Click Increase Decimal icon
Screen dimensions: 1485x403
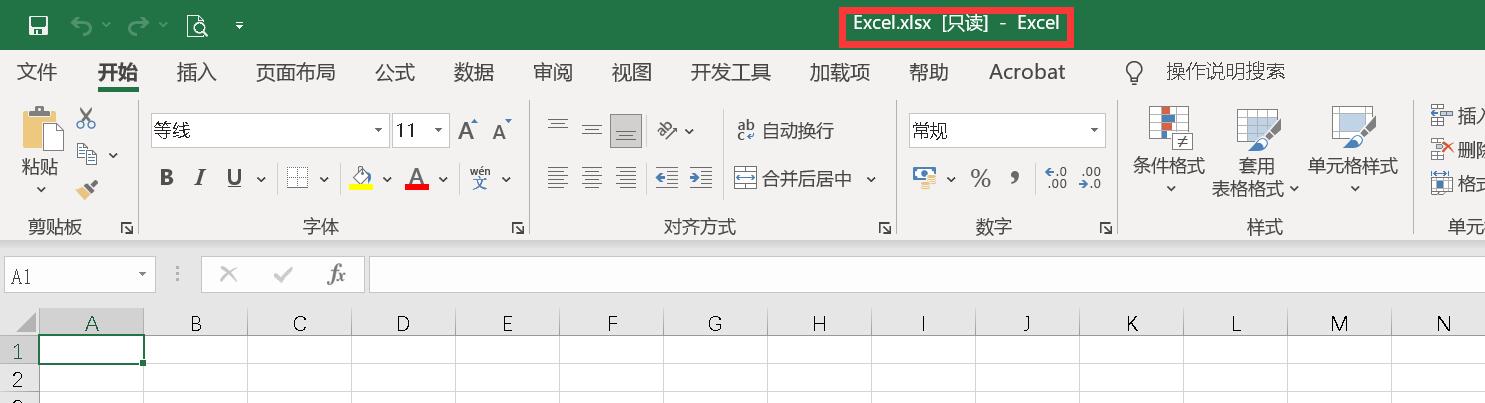pyautogui.click(x=1055, y=178)
